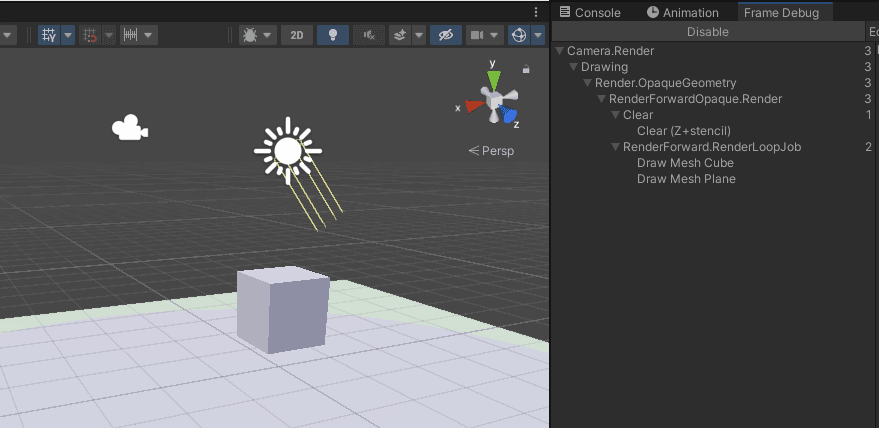Click the red X axis cone
The height and width of the screenshot is (428, 879).
click(474, 105)
